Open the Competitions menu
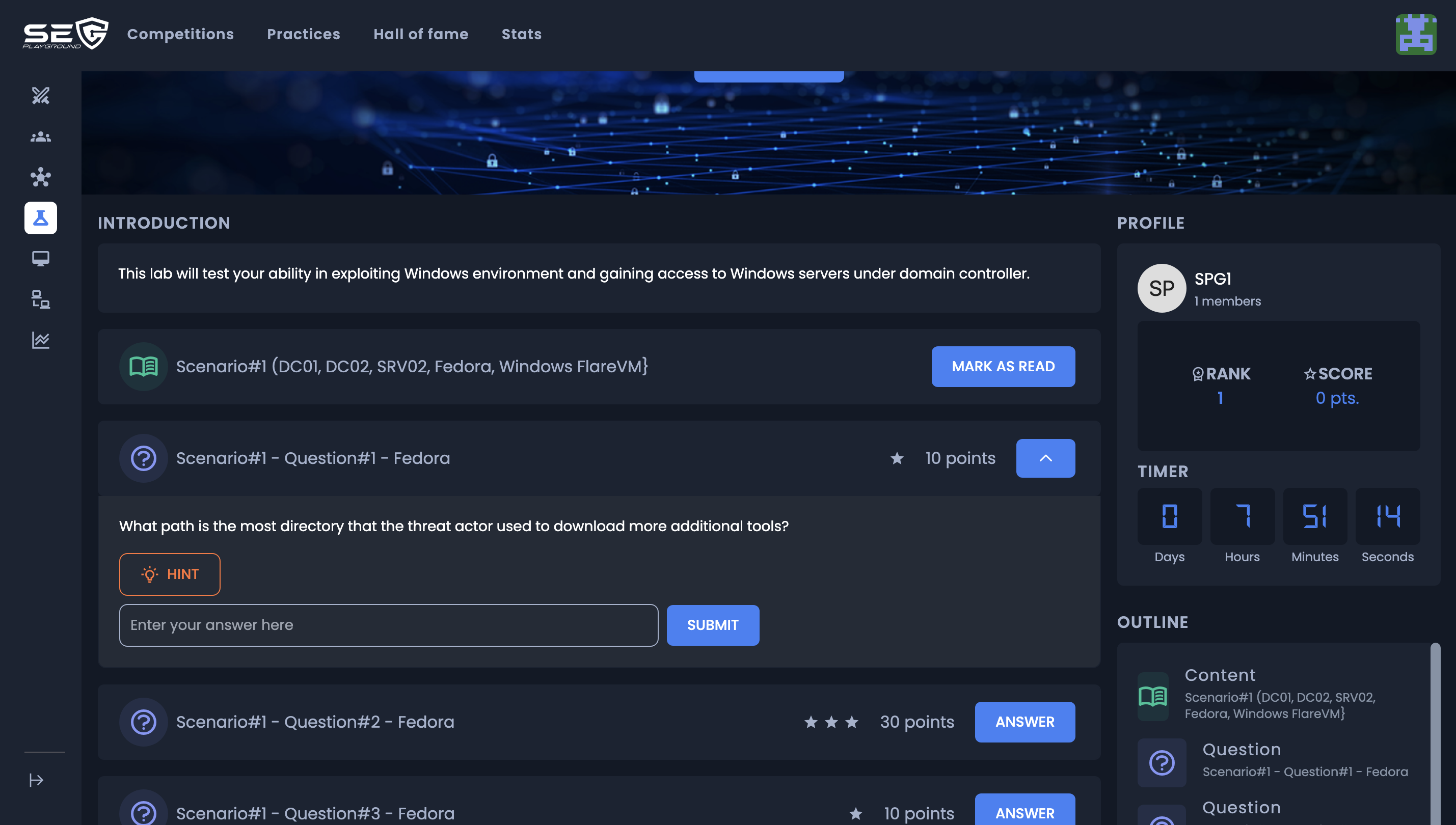 180,34
